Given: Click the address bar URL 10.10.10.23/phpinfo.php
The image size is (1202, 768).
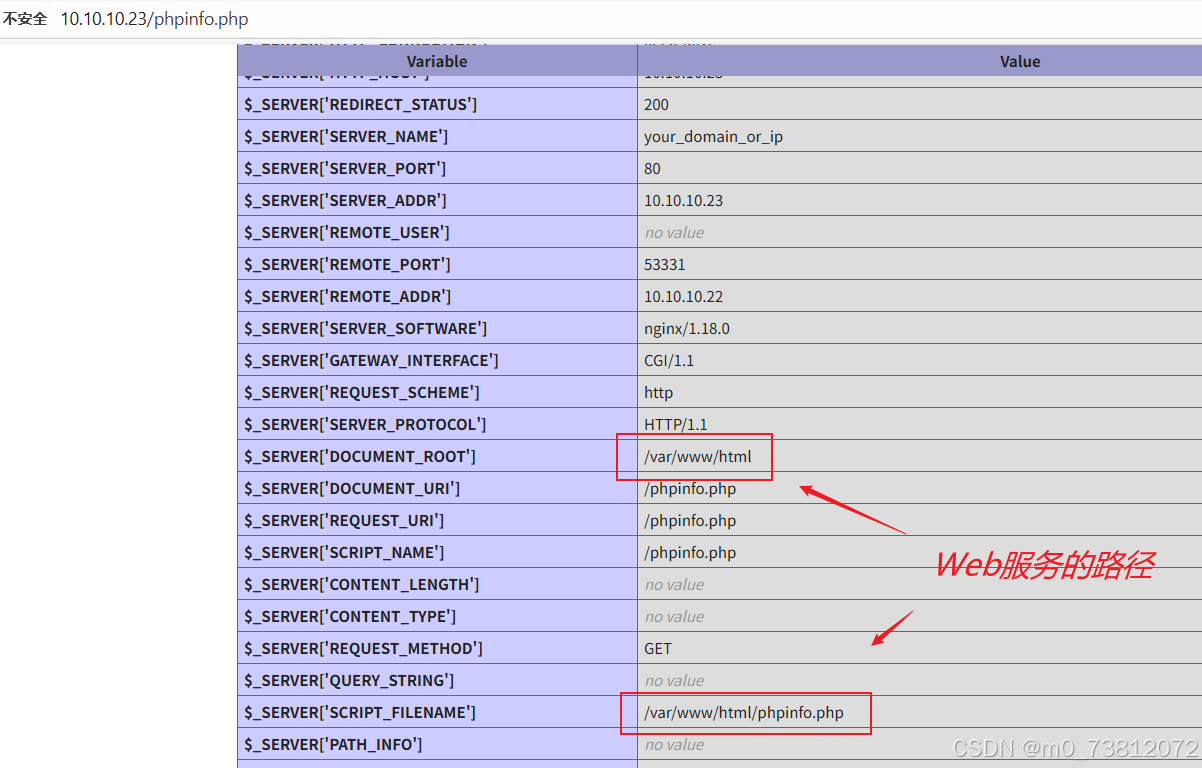Looking at the screenshot, I should [155, 19].
